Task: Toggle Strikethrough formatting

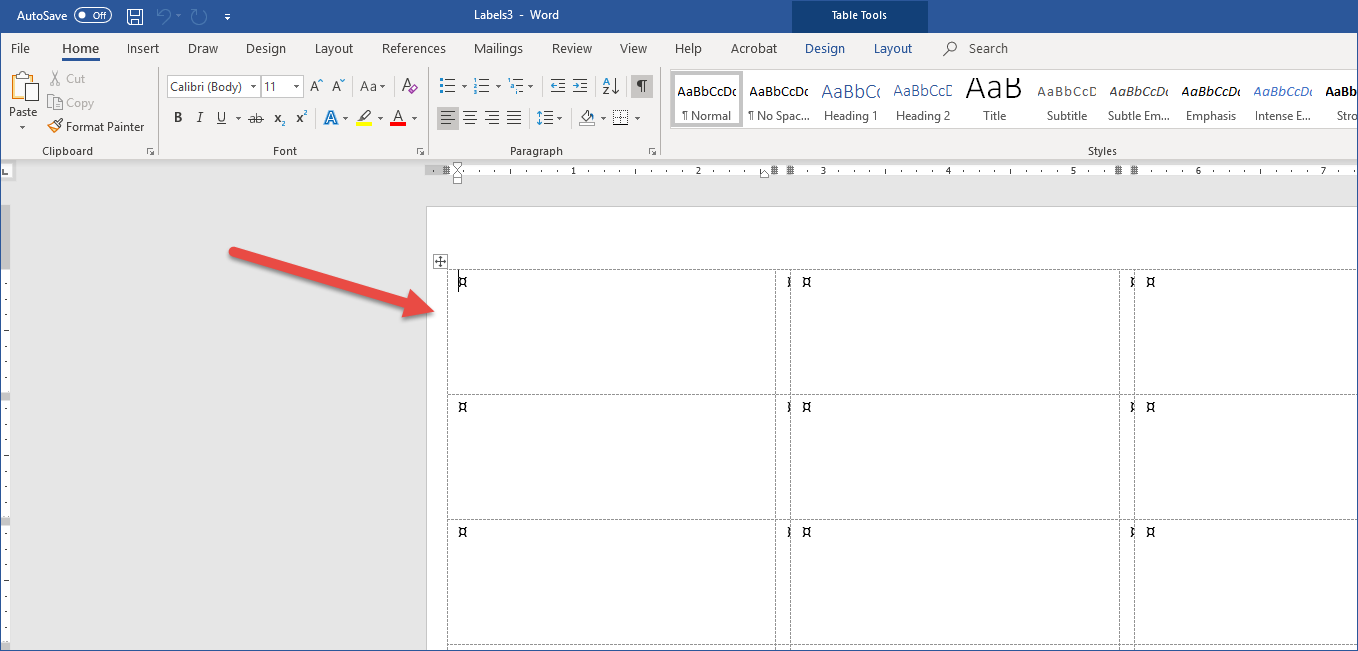Action: coord(255,118)
